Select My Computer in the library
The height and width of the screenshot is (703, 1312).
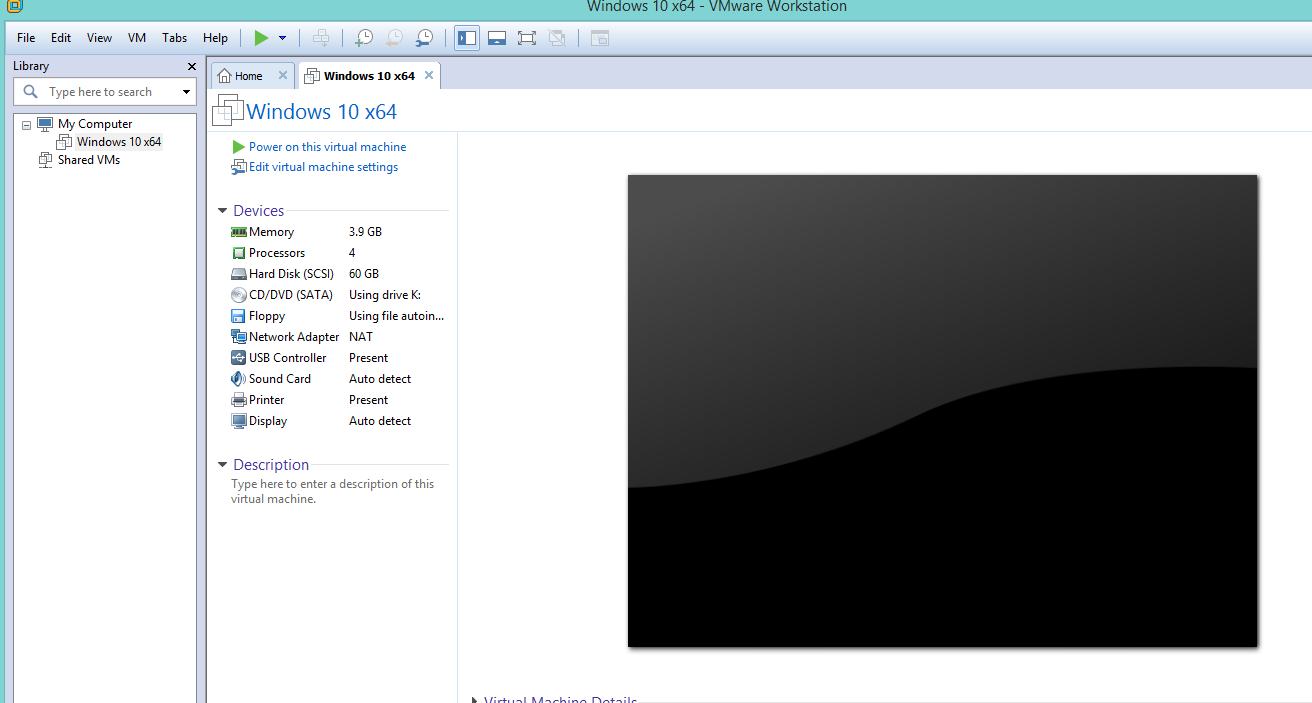tap(95, 124)
